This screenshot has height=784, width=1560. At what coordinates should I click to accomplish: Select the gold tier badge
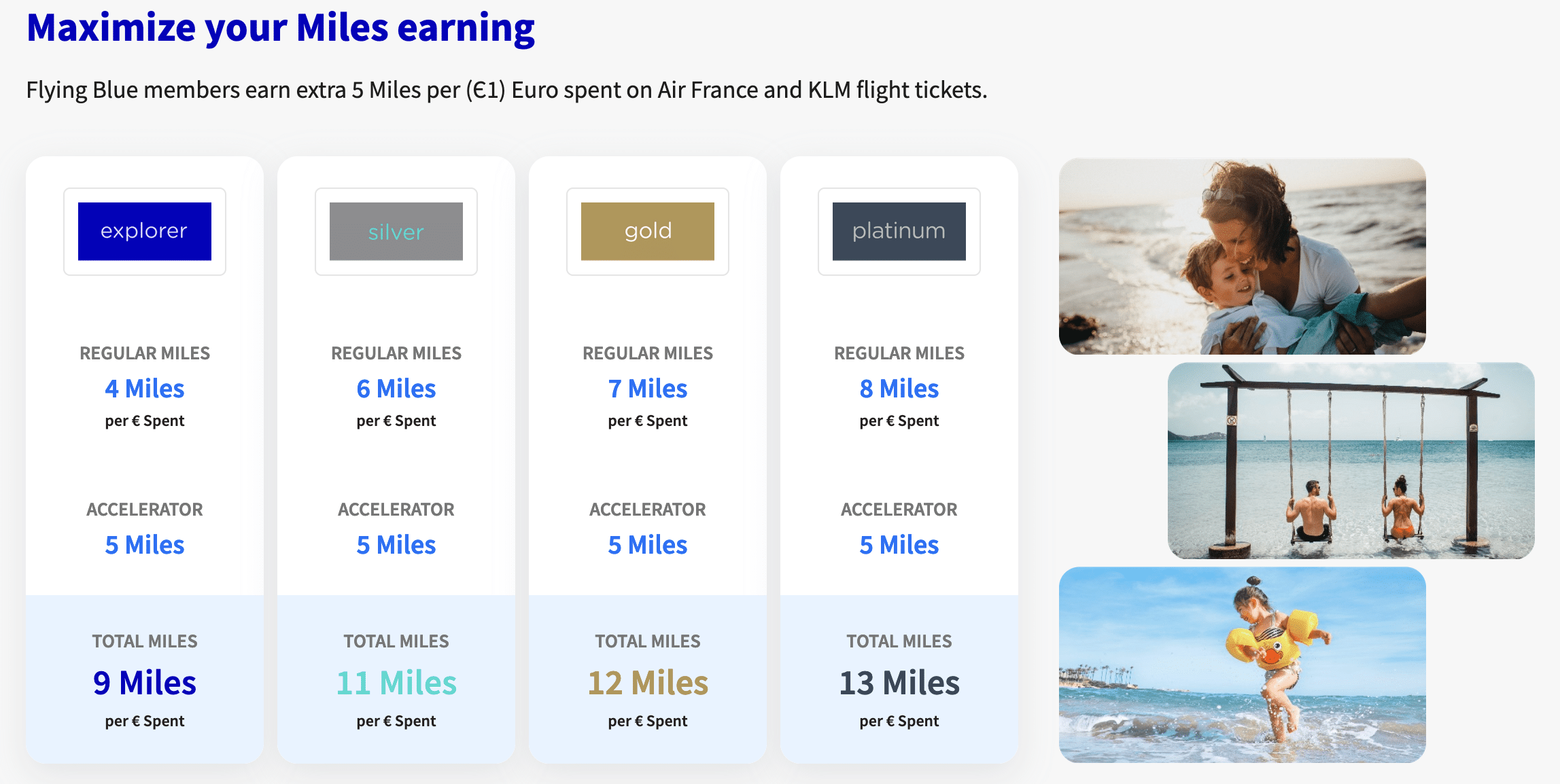648,231
